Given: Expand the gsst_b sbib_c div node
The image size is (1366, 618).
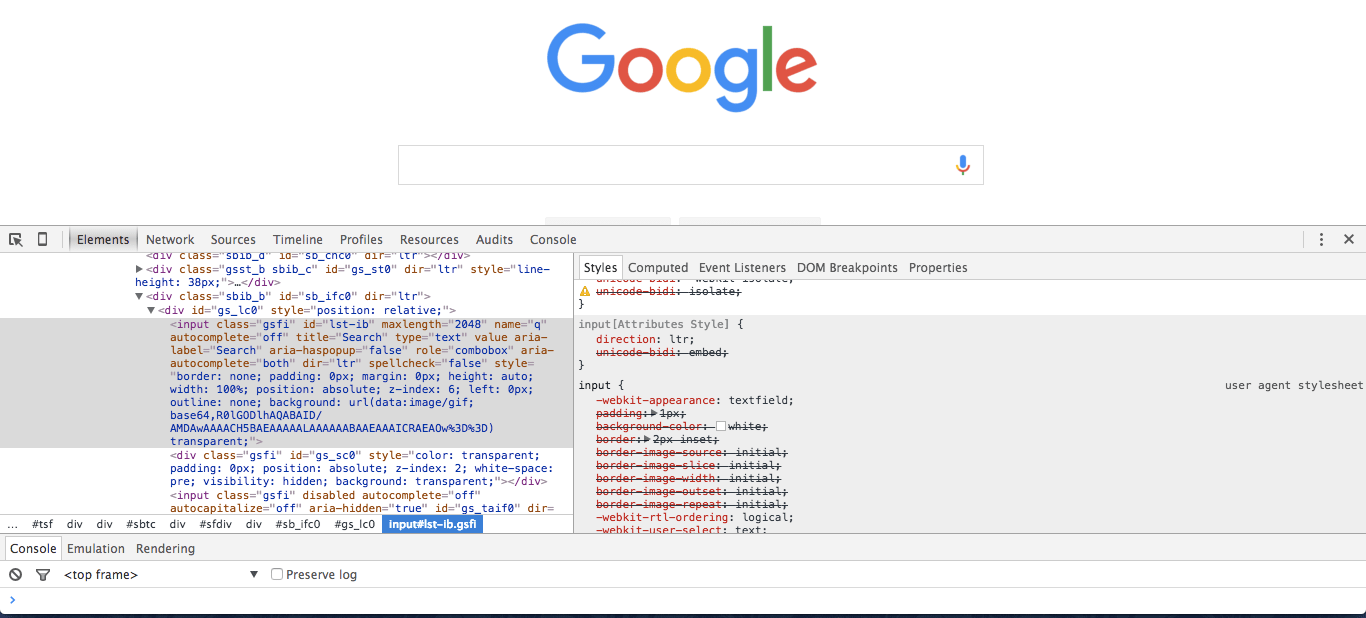Looking at the screenshot, I should [140, 269].
